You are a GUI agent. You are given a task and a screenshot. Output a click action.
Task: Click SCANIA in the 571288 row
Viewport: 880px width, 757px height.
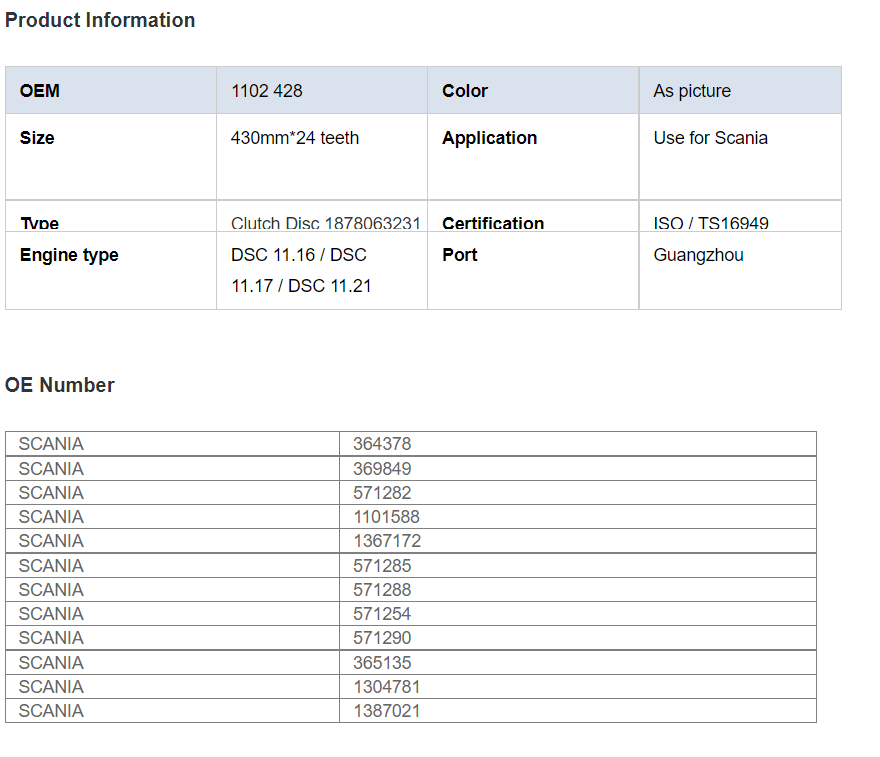51,590
